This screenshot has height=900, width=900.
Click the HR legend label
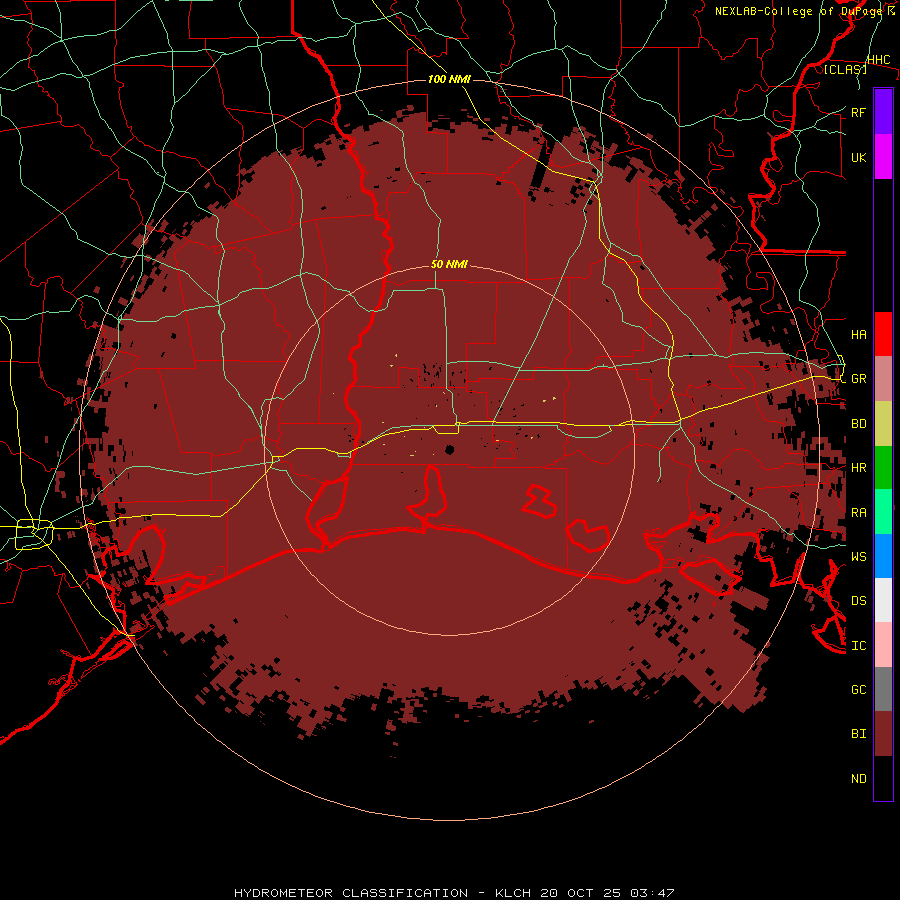pos(859,468)
